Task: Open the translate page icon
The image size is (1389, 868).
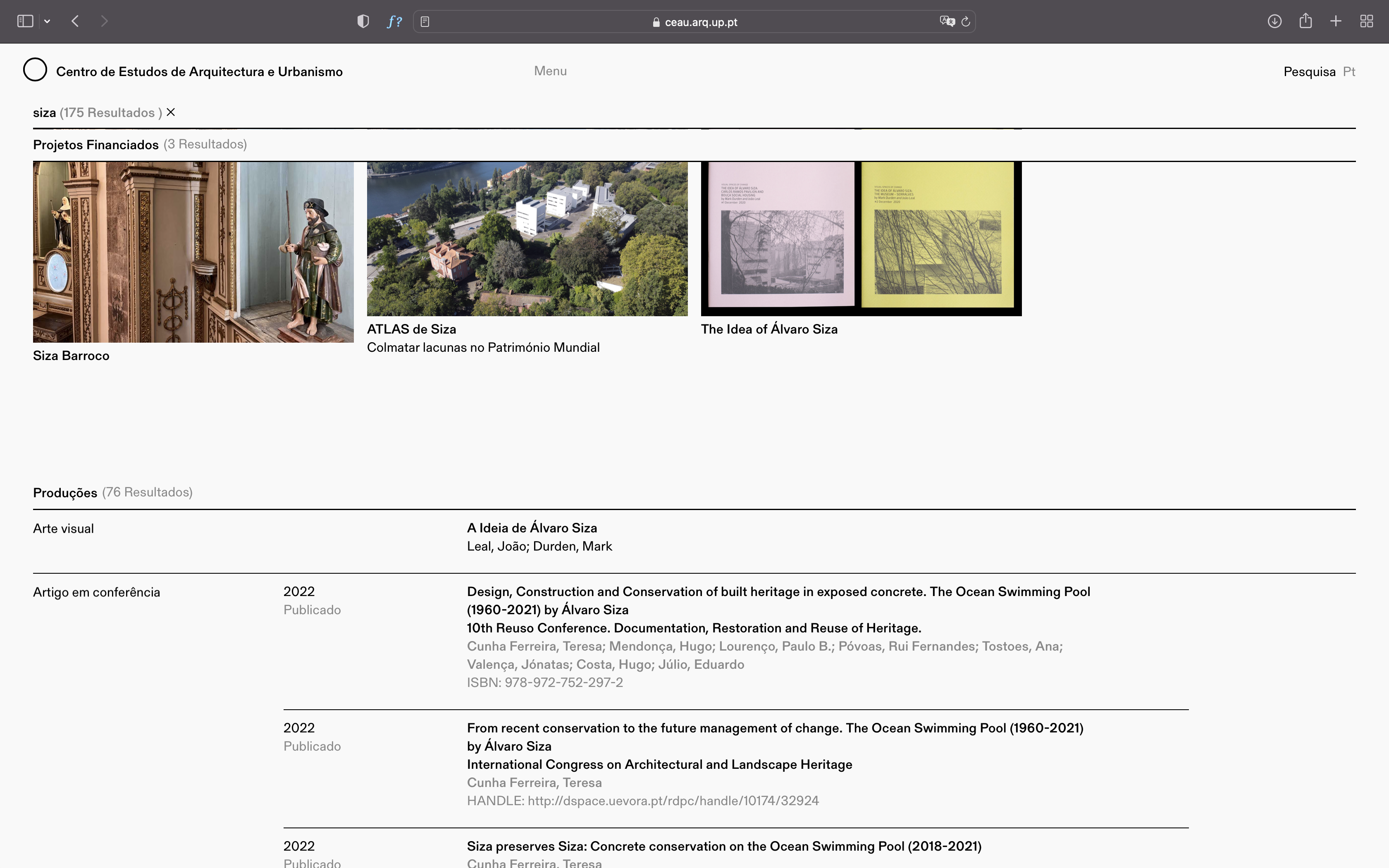Action: click(x=947, y=21)
